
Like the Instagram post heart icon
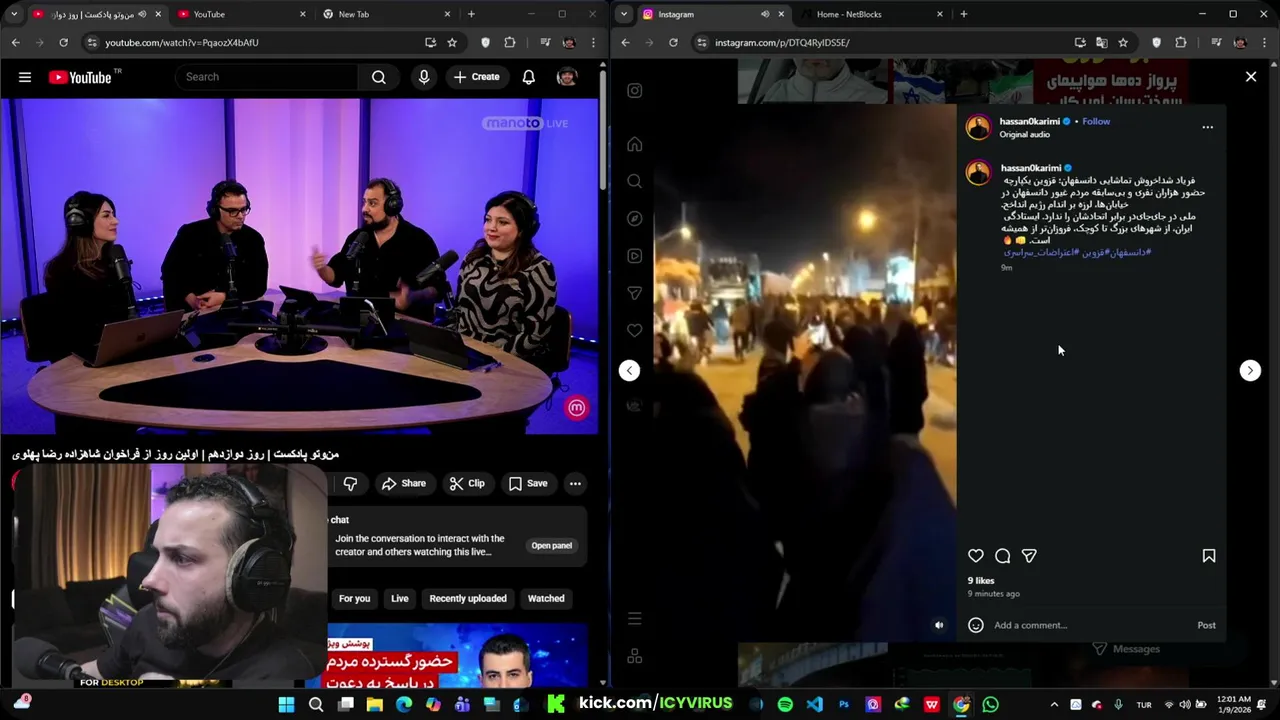976,556
